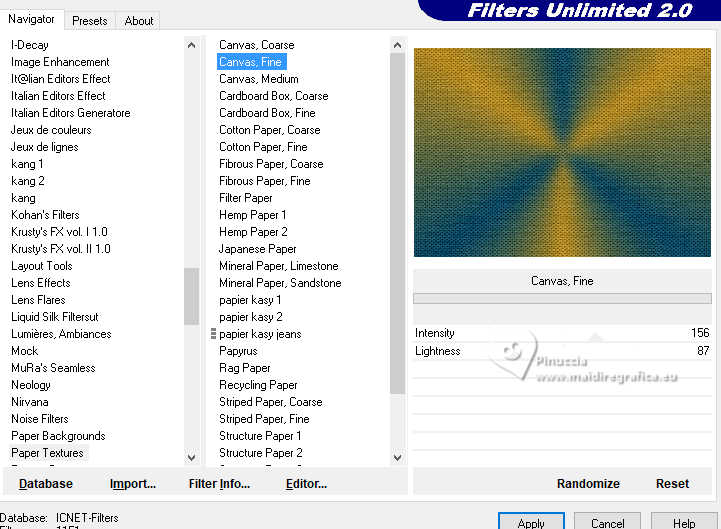
Task: Select Noise Filters category
Action: coord(40,419)
